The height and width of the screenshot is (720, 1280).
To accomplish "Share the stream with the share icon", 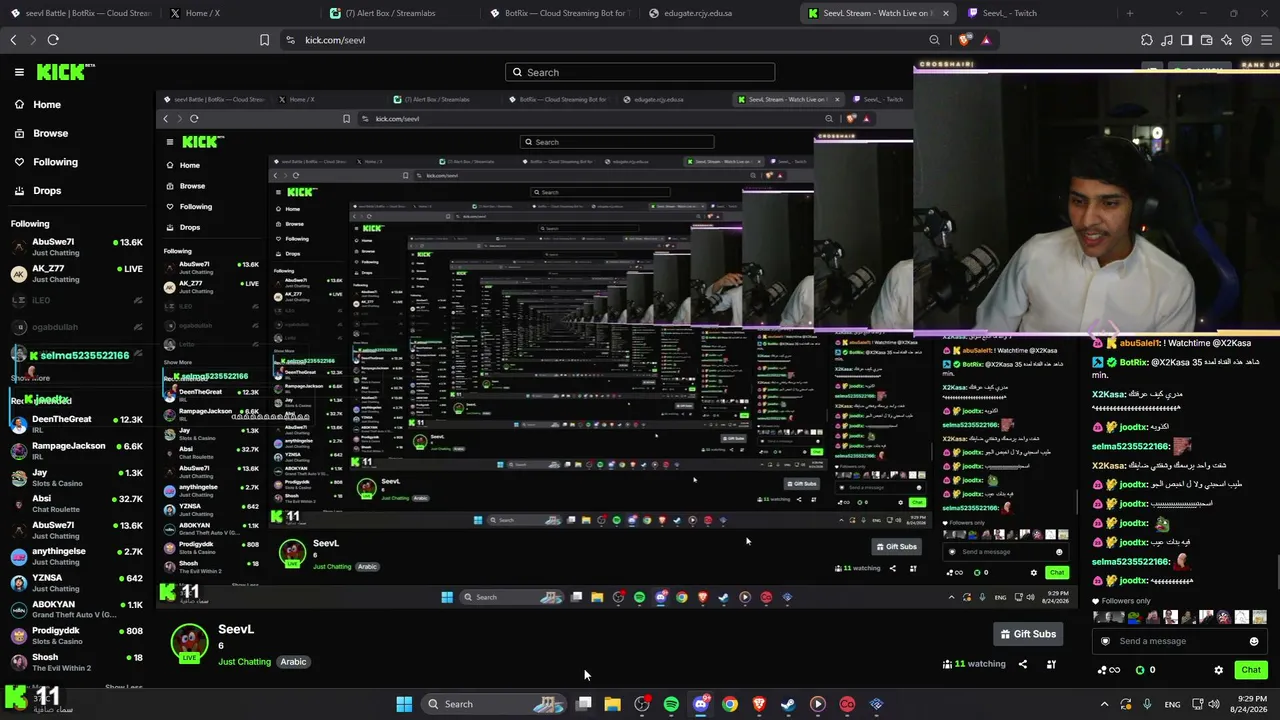I will click(1022, 664).
